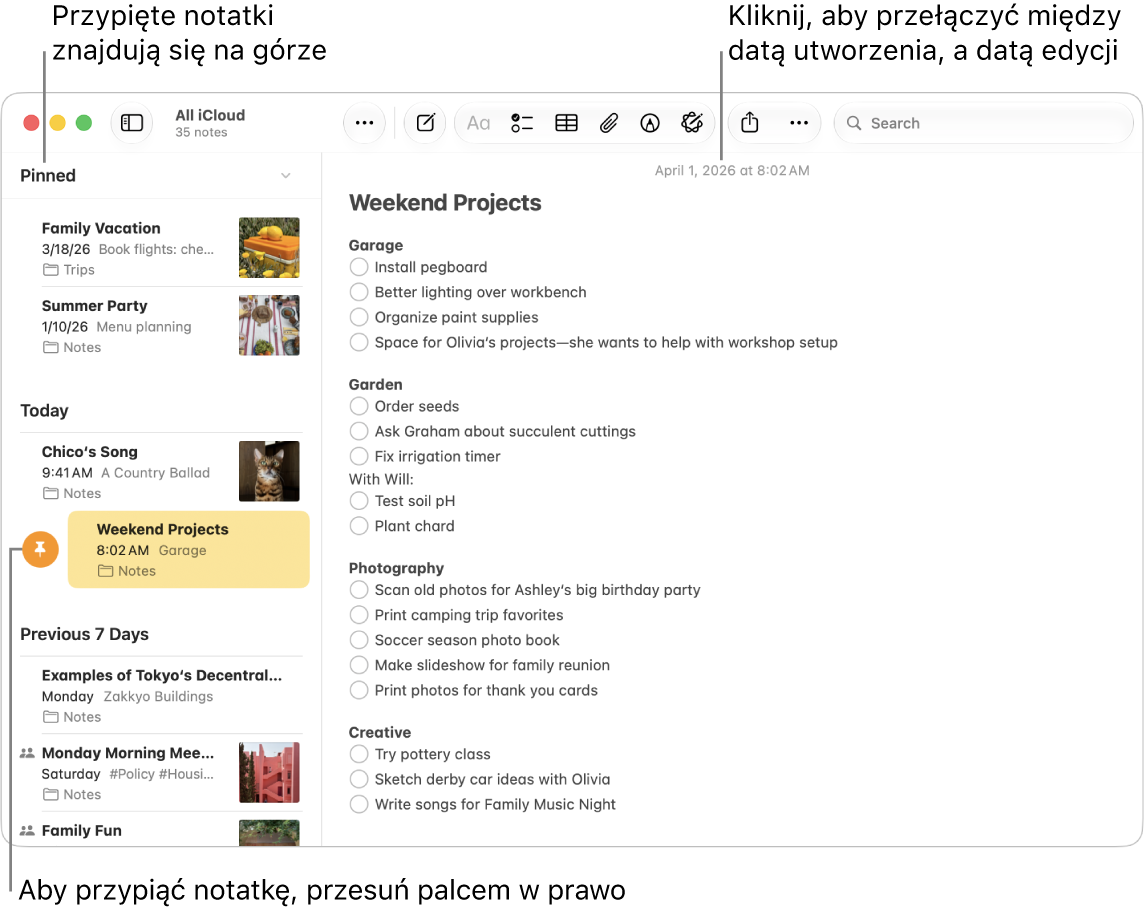Check off Better lighting over workbench

359,292
